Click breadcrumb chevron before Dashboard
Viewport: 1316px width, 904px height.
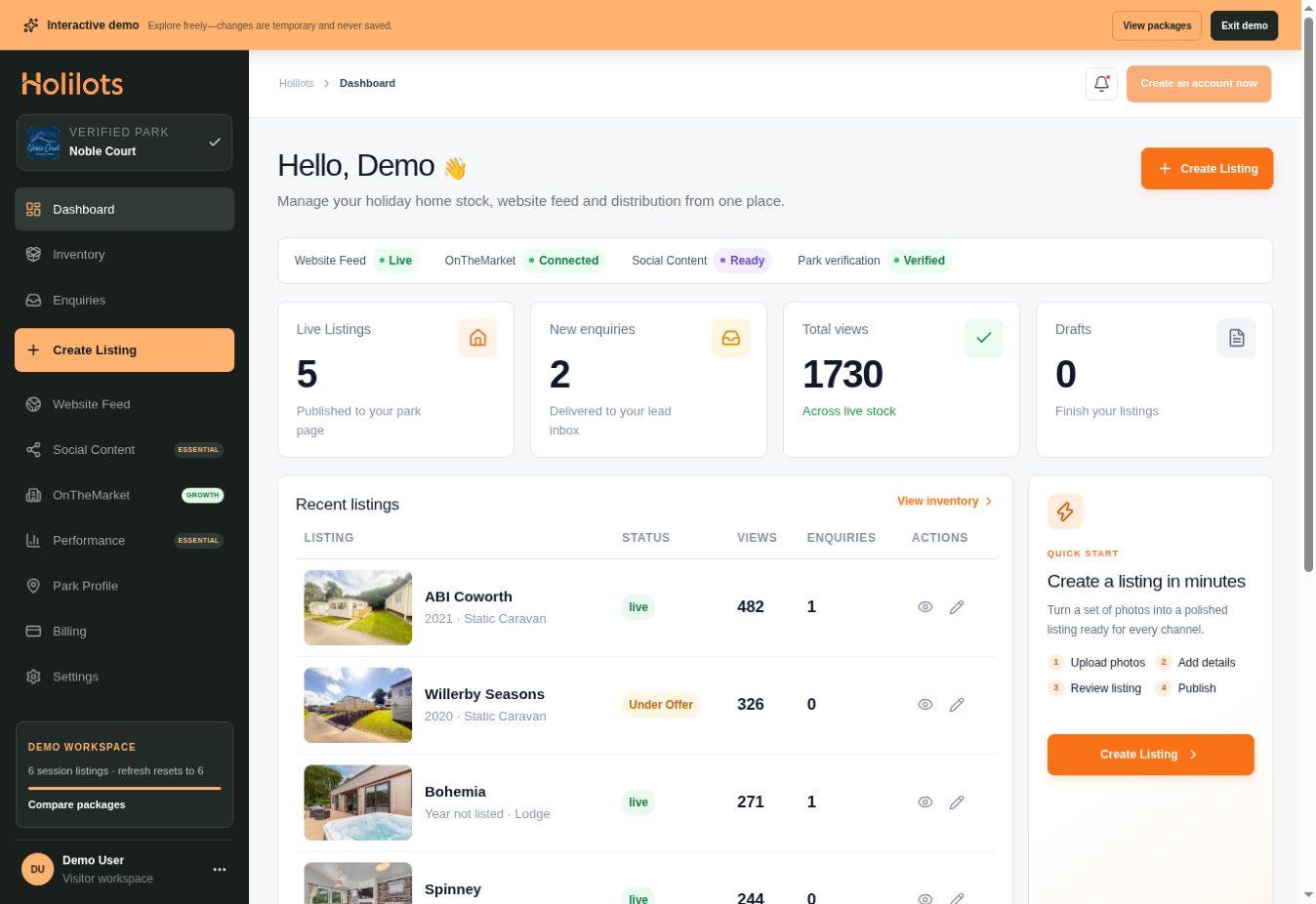(326, 84)
